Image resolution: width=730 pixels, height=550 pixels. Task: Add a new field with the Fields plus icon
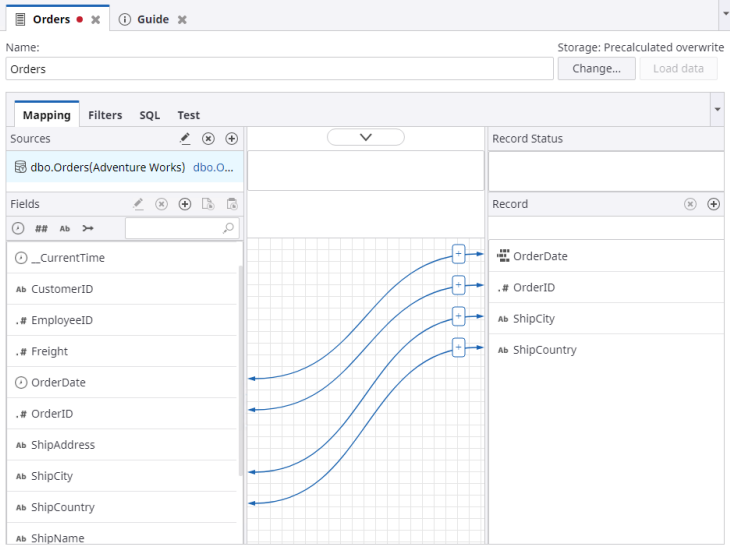pos(185,204)
